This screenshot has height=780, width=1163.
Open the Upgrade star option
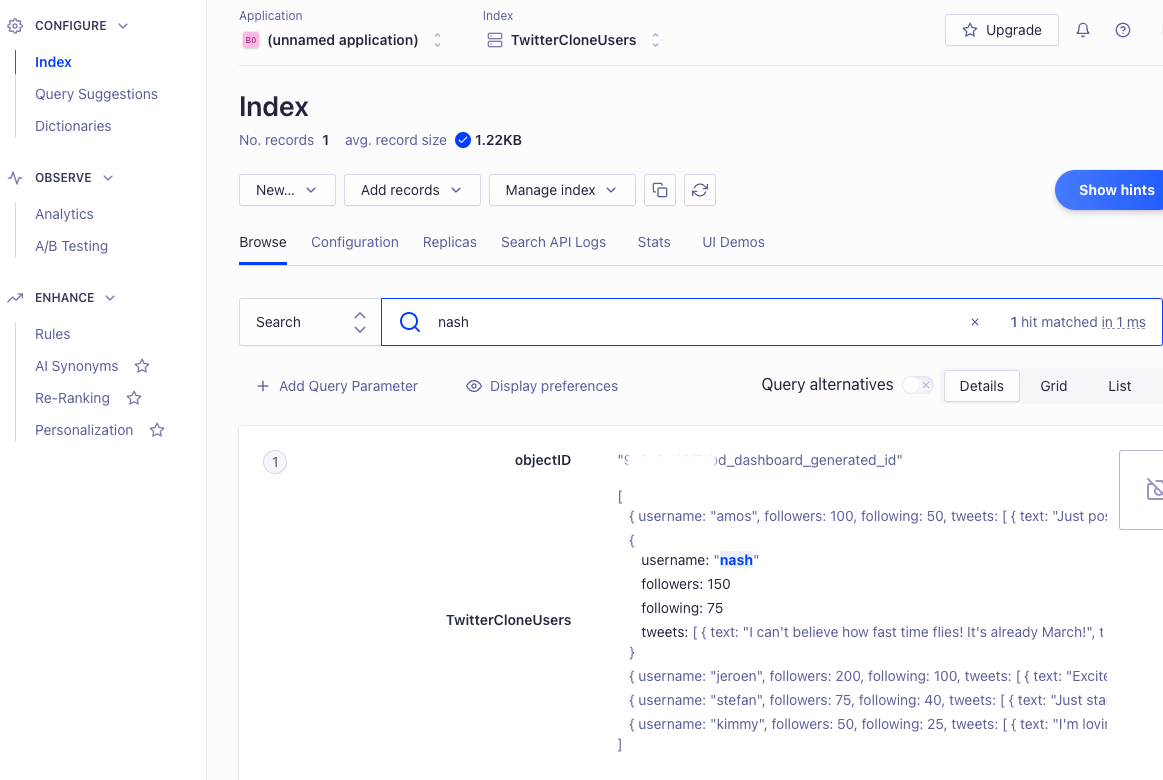point(1000,30)
